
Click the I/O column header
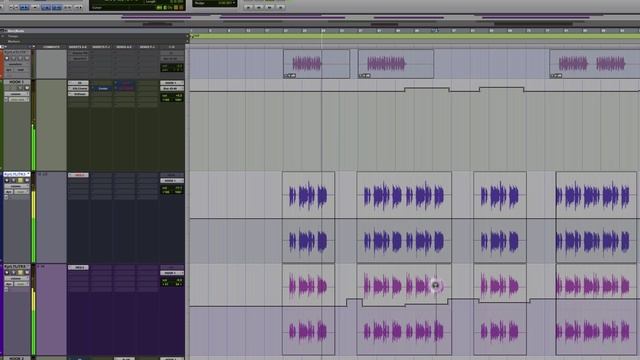[x=172, y=47]
